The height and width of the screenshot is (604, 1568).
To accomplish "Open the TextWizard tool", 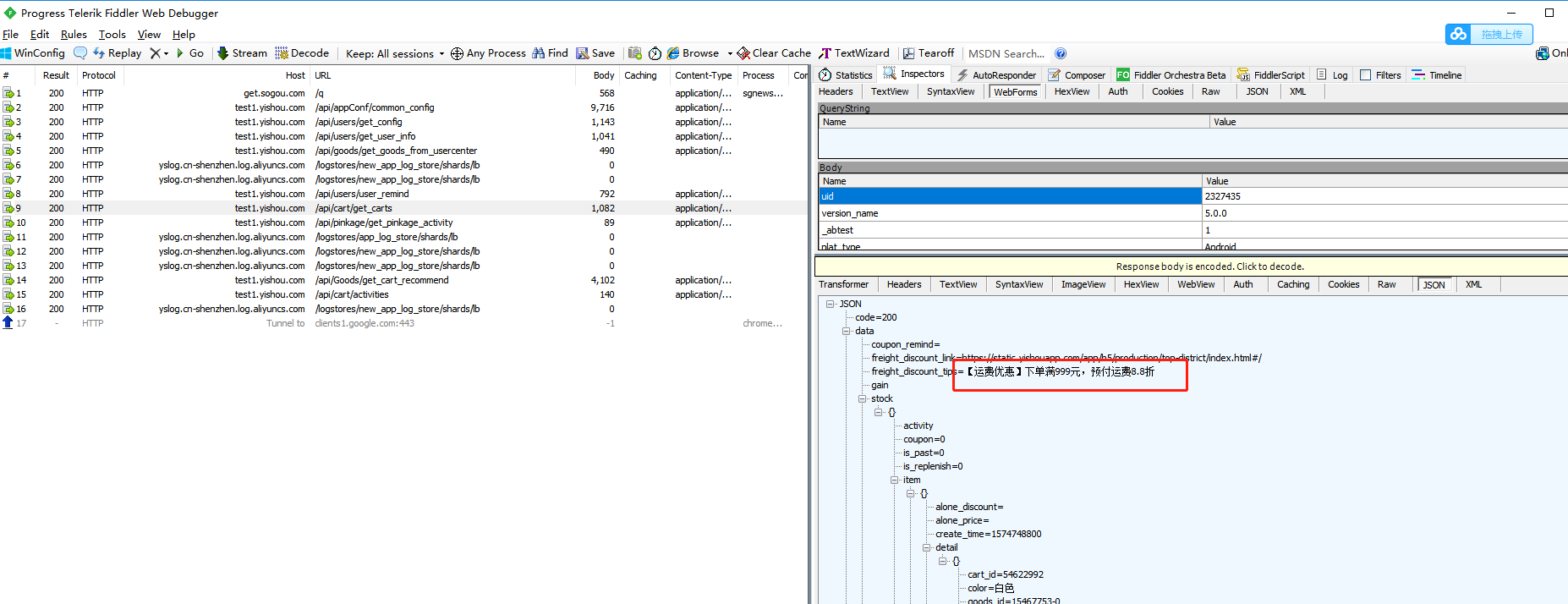I will pos(854,53).
